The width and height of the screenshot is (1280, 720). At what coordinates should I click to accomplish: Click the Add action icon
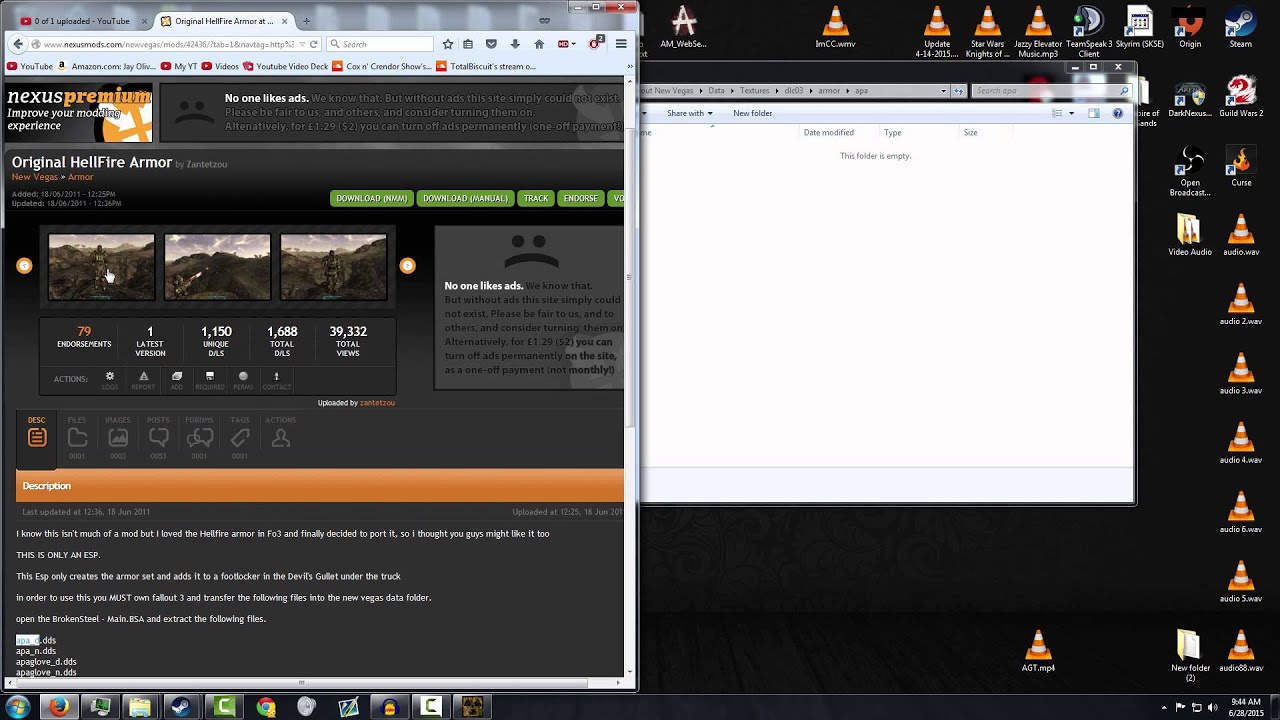pos(176,380)
